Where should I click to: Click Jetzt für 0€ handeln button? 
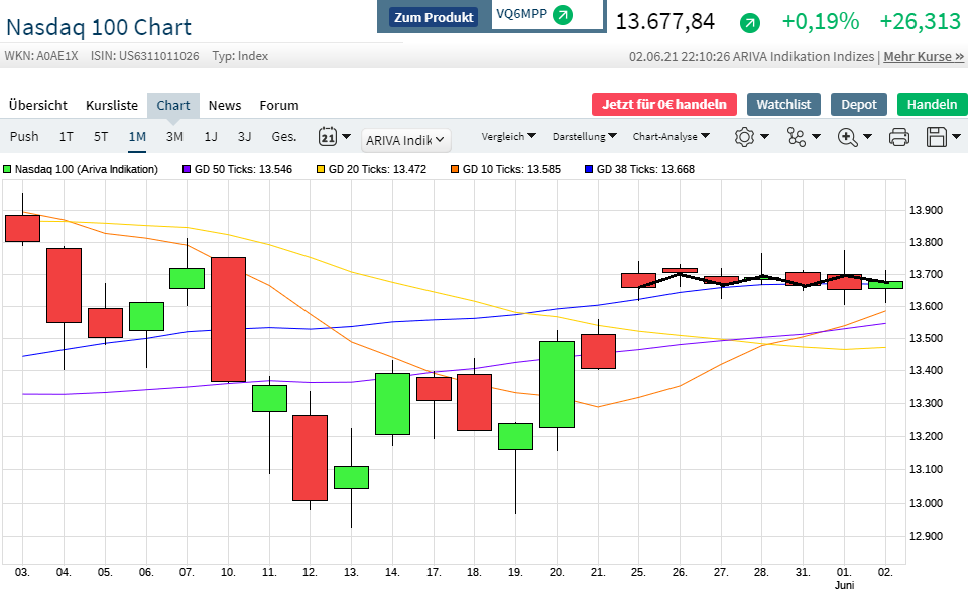tap(664, 104)
